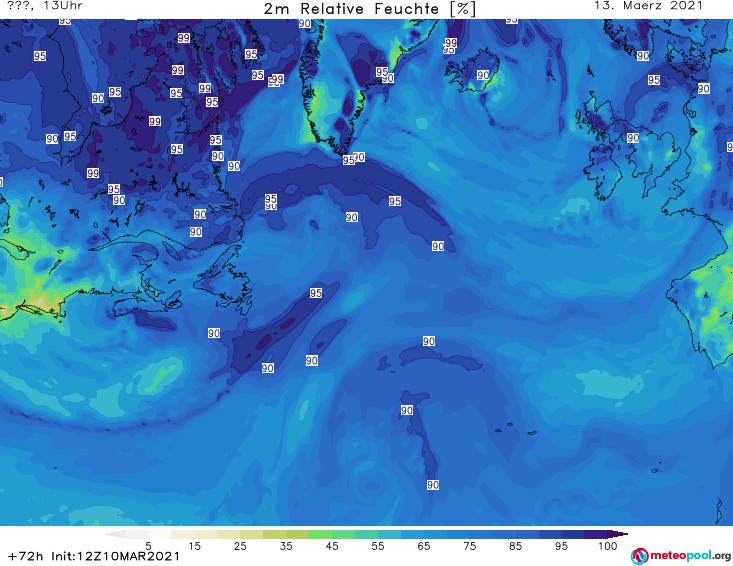Image resolution: width=733 pixels, height=566 pixels.
Task: Click the legend value "85"
Action: click(x=515, y=546)
